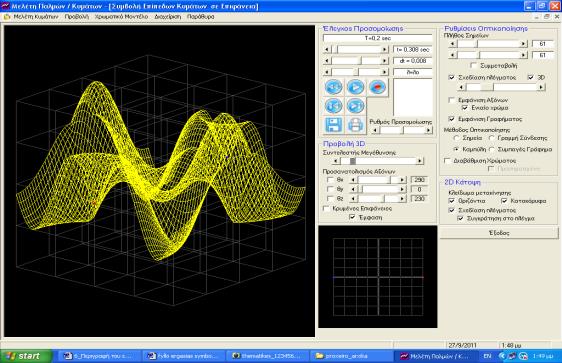Toggle the 3D checkbox
The height and width of the screenshot is (363, 562).
click(531, 77)
